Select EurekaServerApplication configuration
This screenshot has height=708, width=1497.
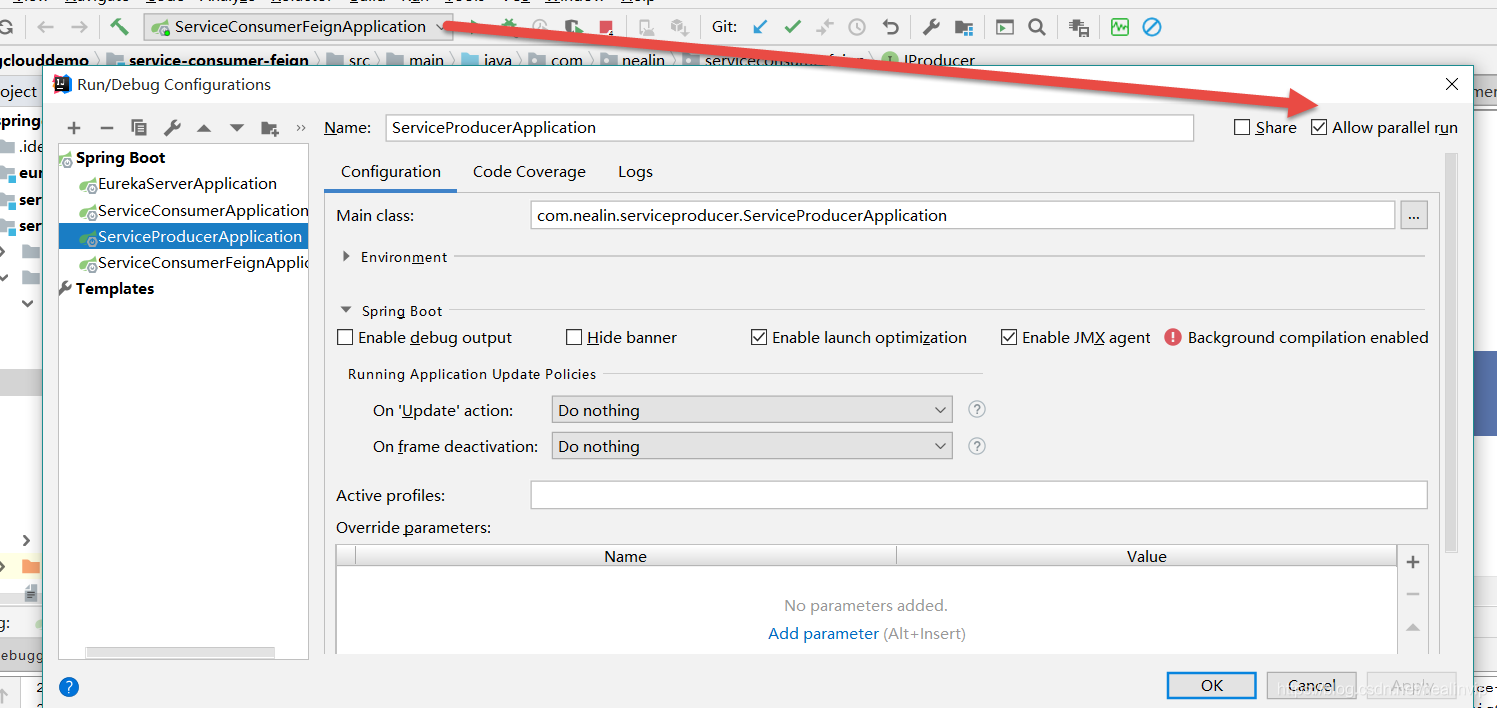pos(187,184)
